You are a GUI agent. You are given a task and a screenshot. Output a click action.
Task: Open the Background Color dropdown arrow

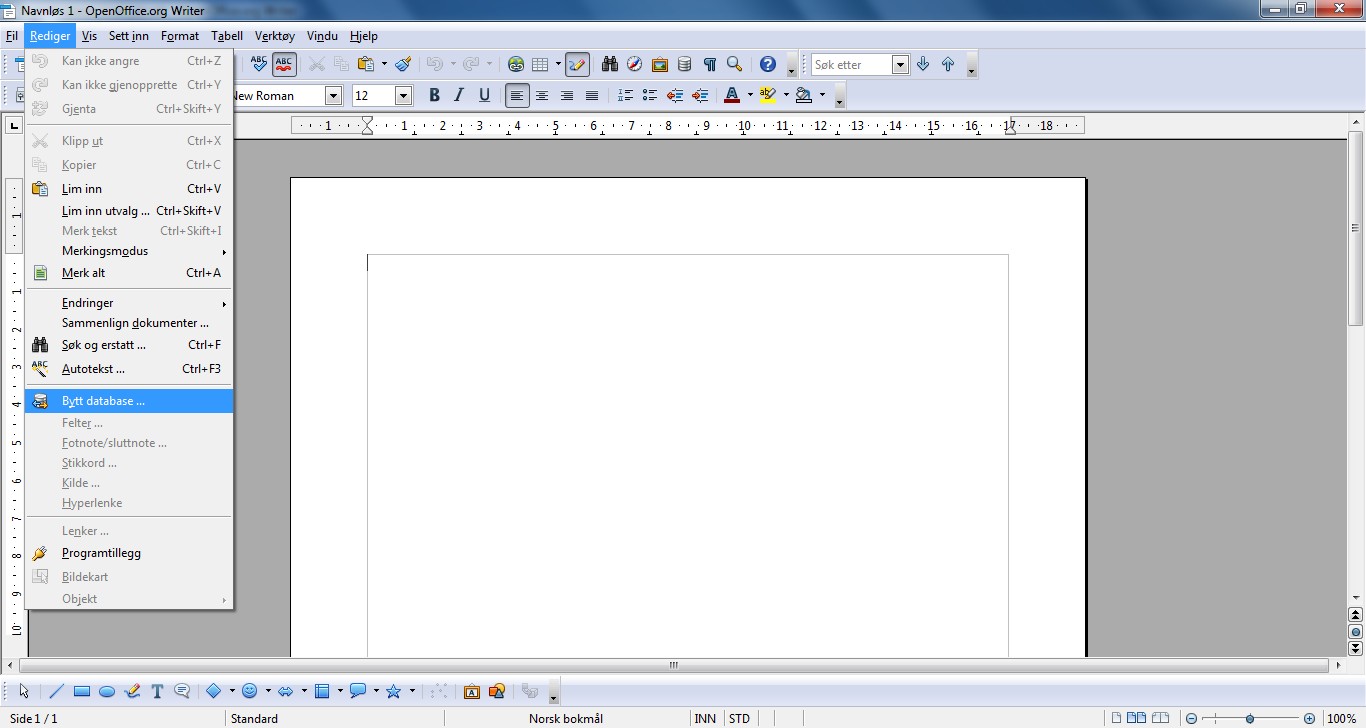pyautogui.click(x=822, y=96)
